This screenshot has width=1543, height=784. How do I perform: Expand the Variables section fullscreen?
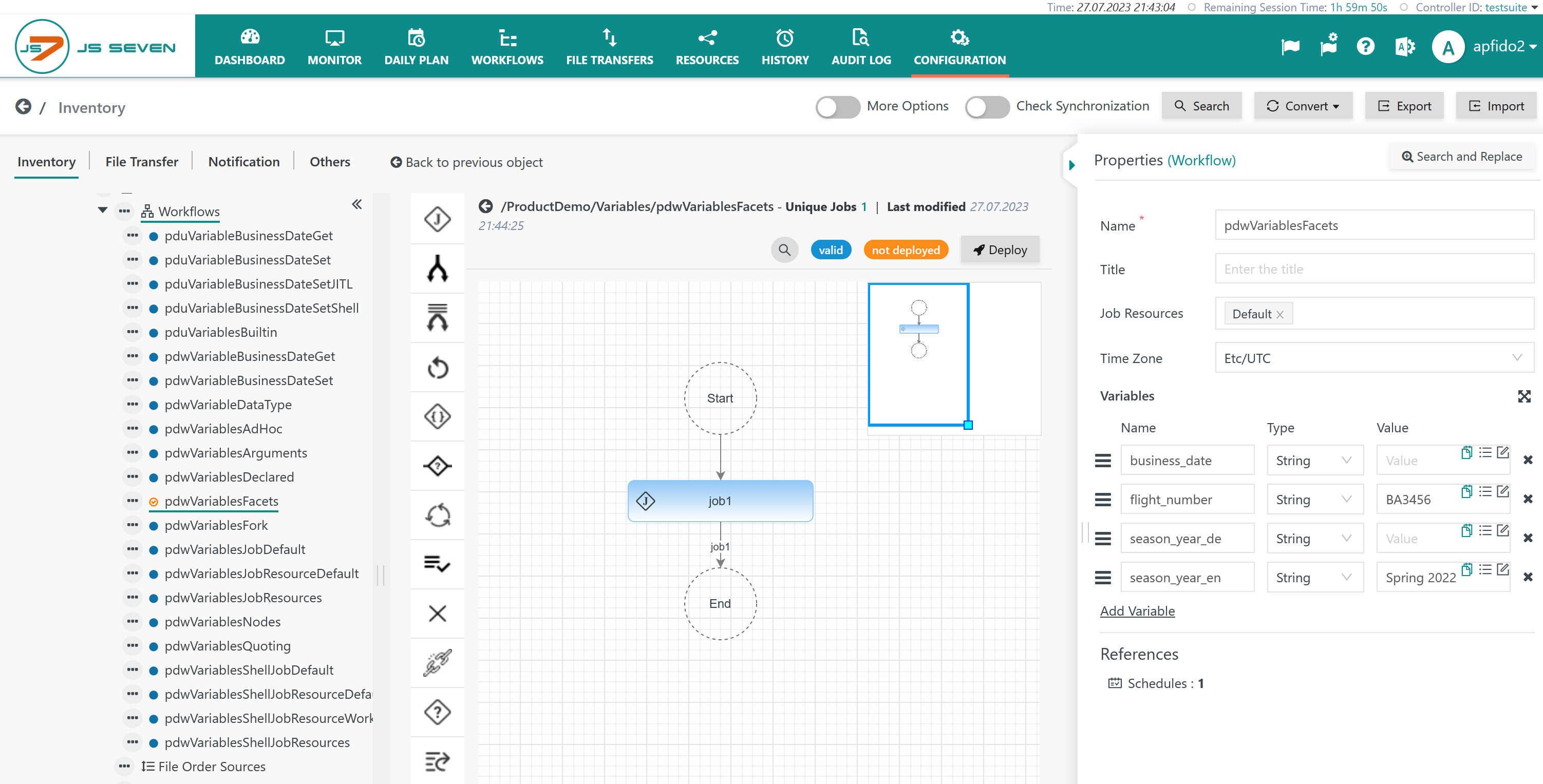tap(1524, 396)
